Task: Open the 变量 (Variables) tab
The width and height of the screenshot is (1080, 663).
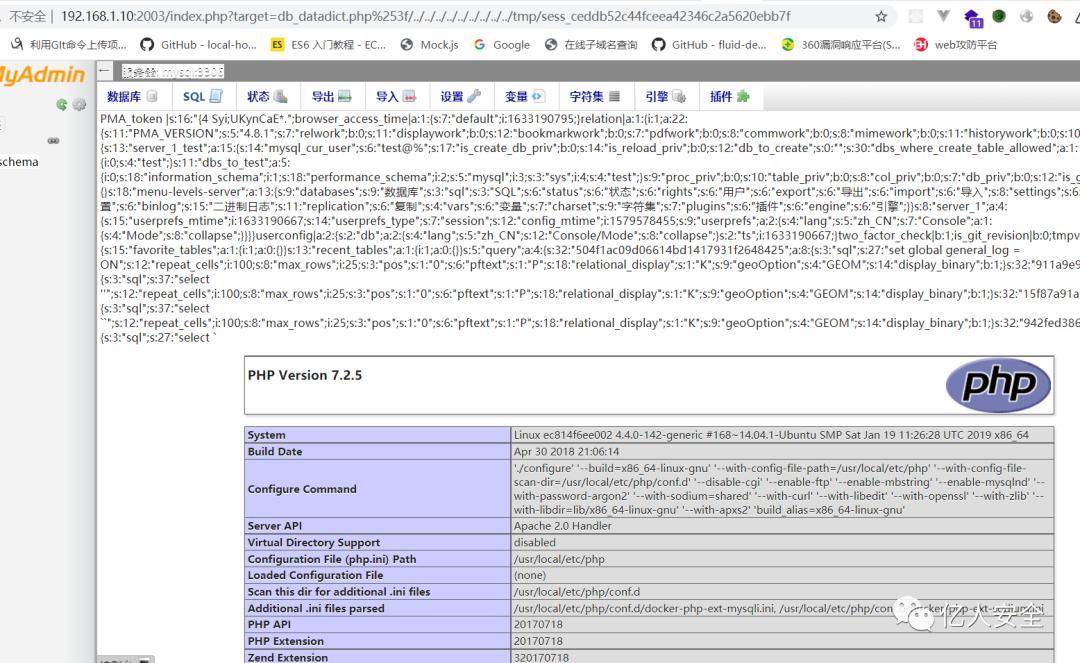Action: 525,97
